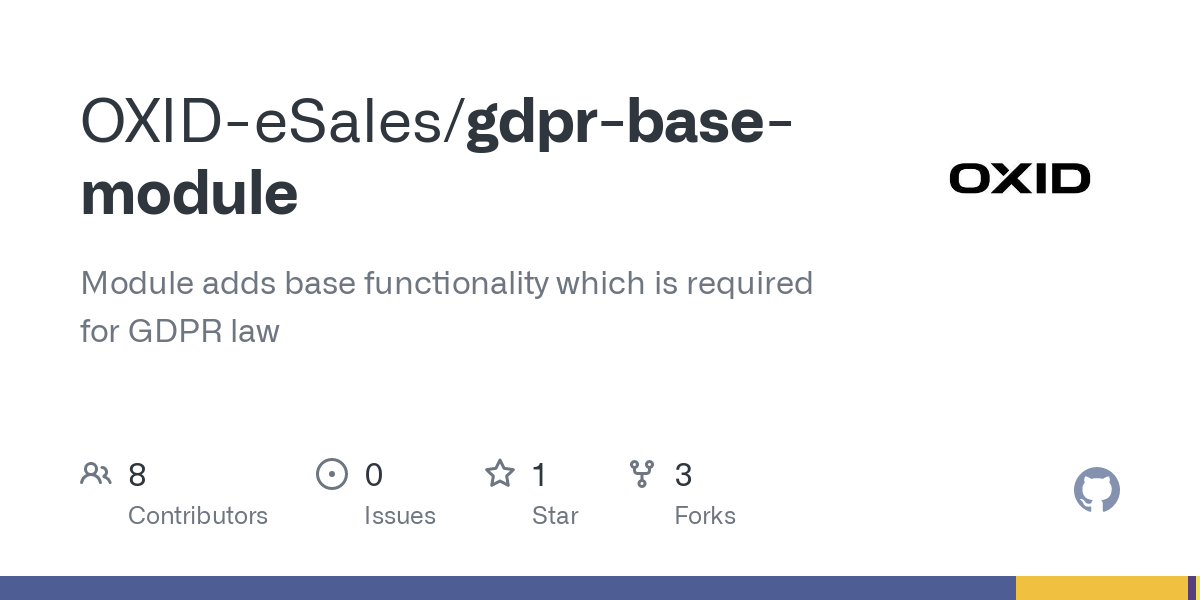
Task: Click the GitHub Octocat logo
Action: click(1096, 490)
